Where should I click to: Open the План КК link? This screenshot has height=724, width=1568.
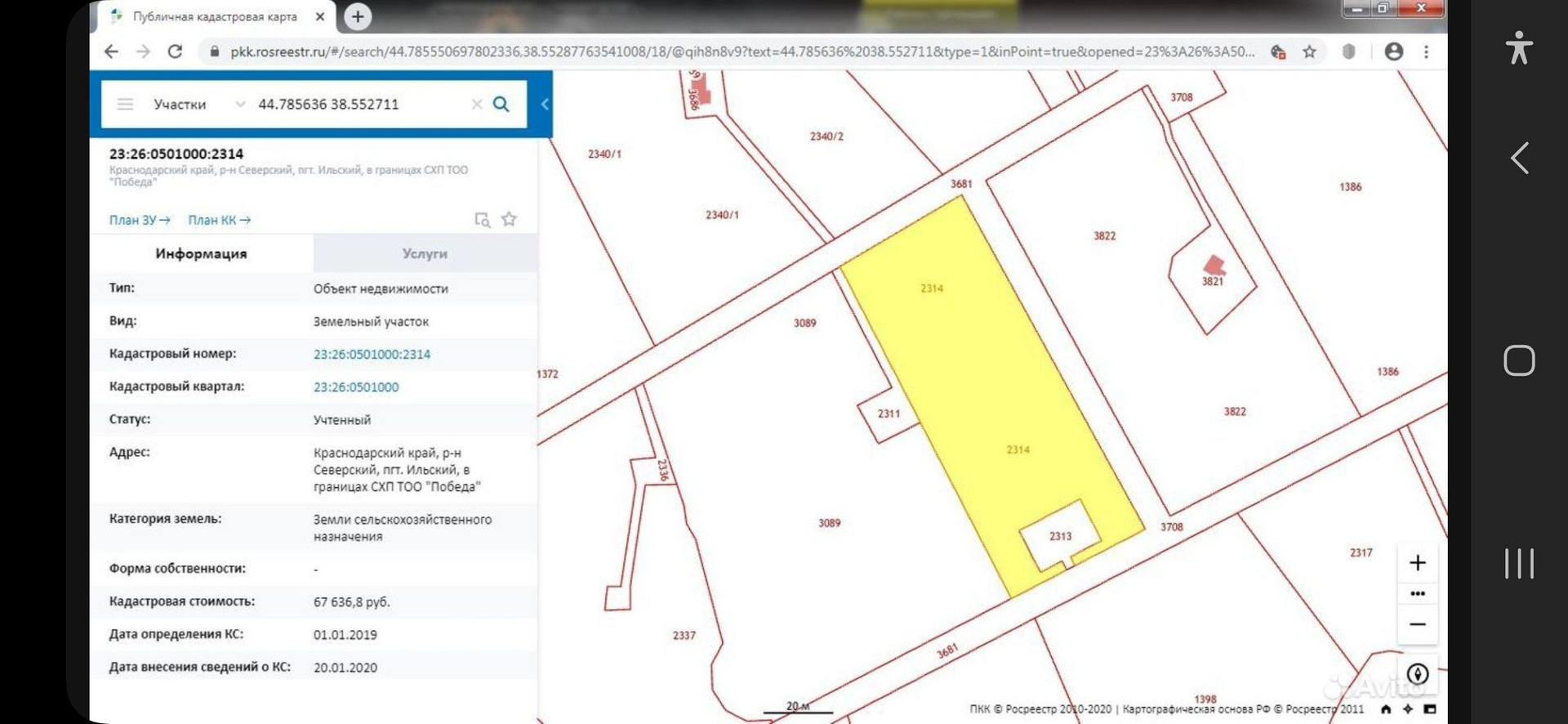(x=219, y=220)
